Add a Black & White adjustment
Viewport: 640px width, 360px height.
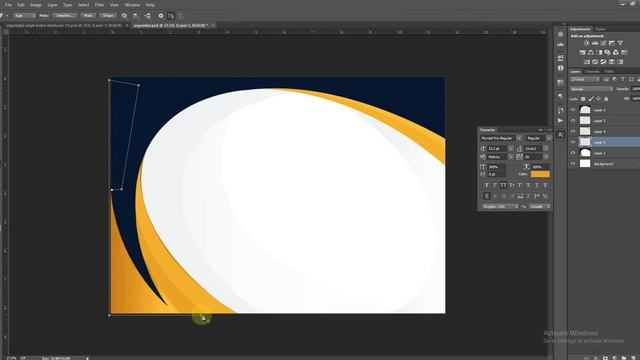click(x=599, y=52)
